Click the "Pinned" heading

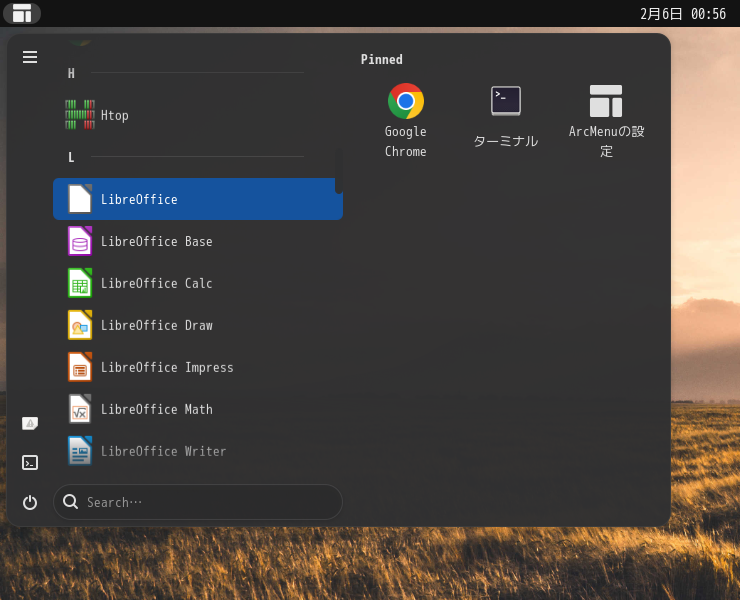pyautogui.click(x=381, y=59)
